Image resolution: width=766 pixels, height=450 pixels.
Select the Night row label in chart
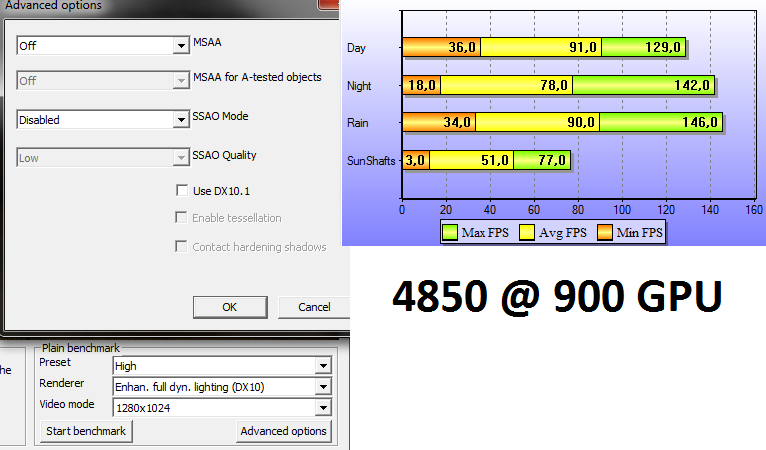[x=359, y=86]
